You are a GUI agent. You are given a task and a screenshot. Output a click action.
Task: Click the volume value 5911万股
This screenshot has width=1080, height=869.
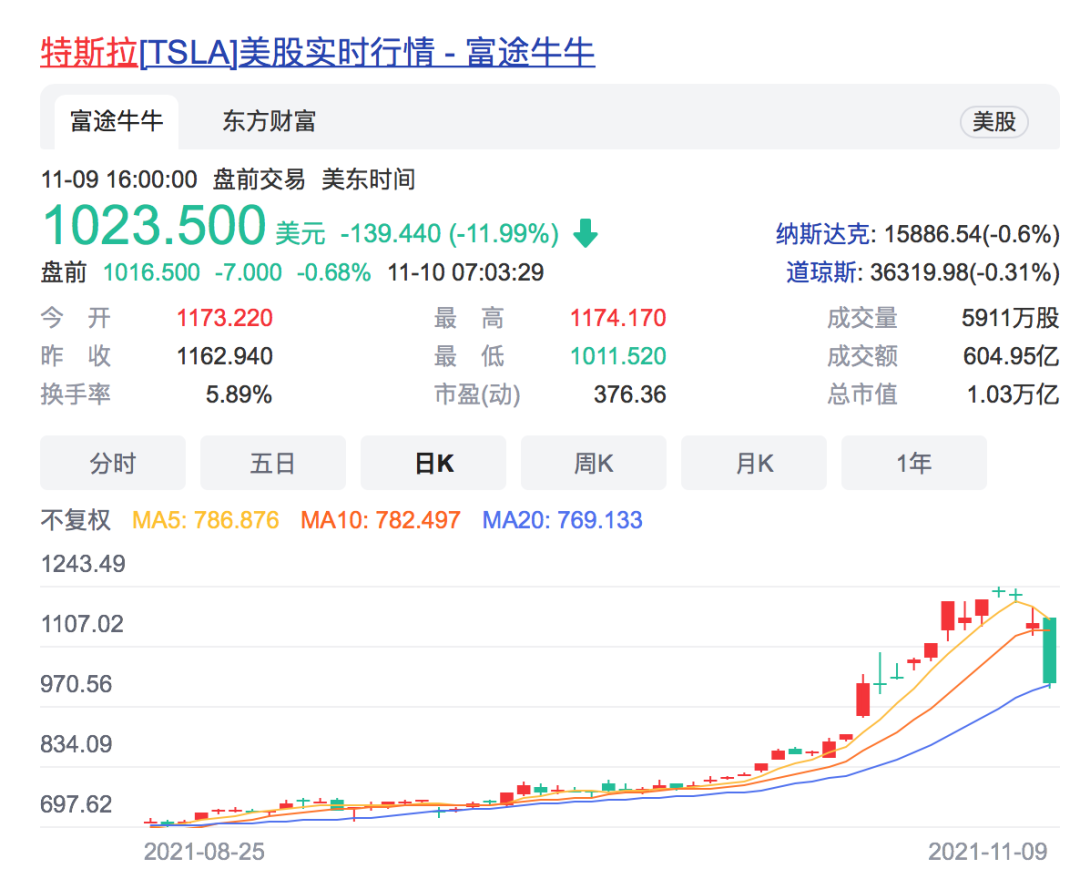point(1010,318)
